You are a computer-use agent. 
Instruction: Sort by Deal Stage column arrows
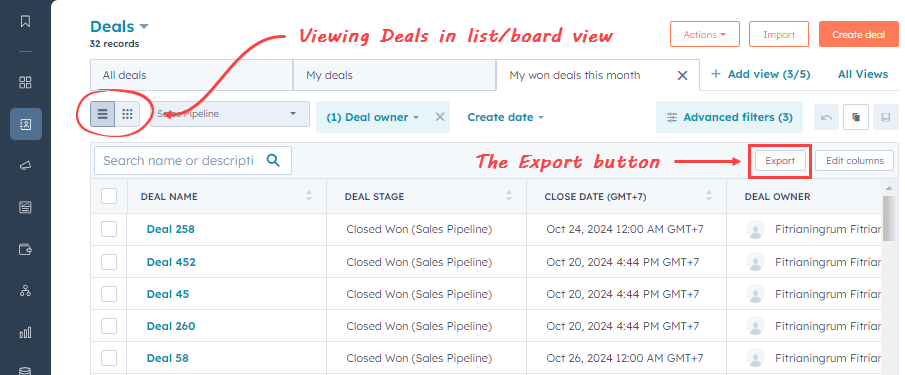508,196
